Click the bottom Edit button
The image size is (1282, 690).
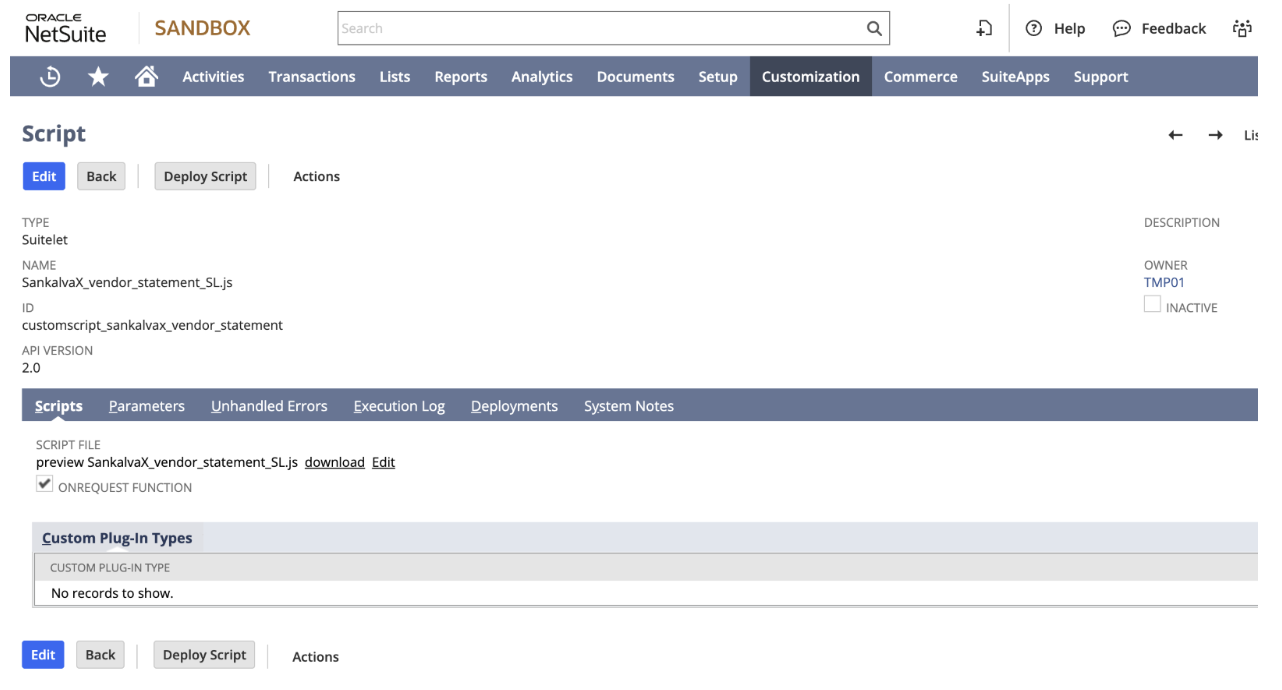[x=43, y=655]
